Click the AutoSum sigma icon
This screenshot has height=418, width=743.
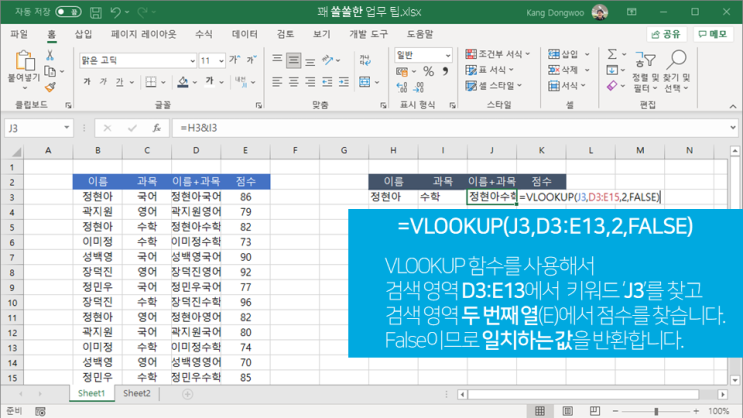point(612,54)
